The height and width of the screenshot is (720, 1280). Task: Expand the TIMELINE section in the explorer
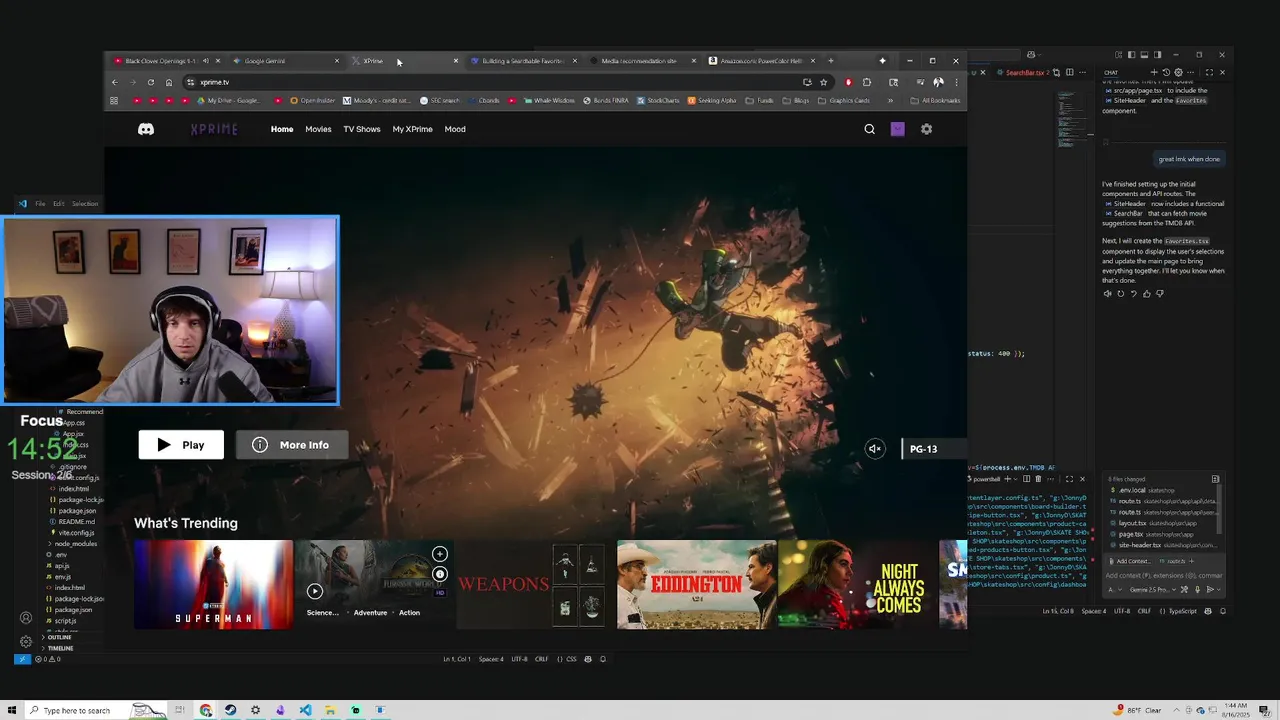click(60, 648)
